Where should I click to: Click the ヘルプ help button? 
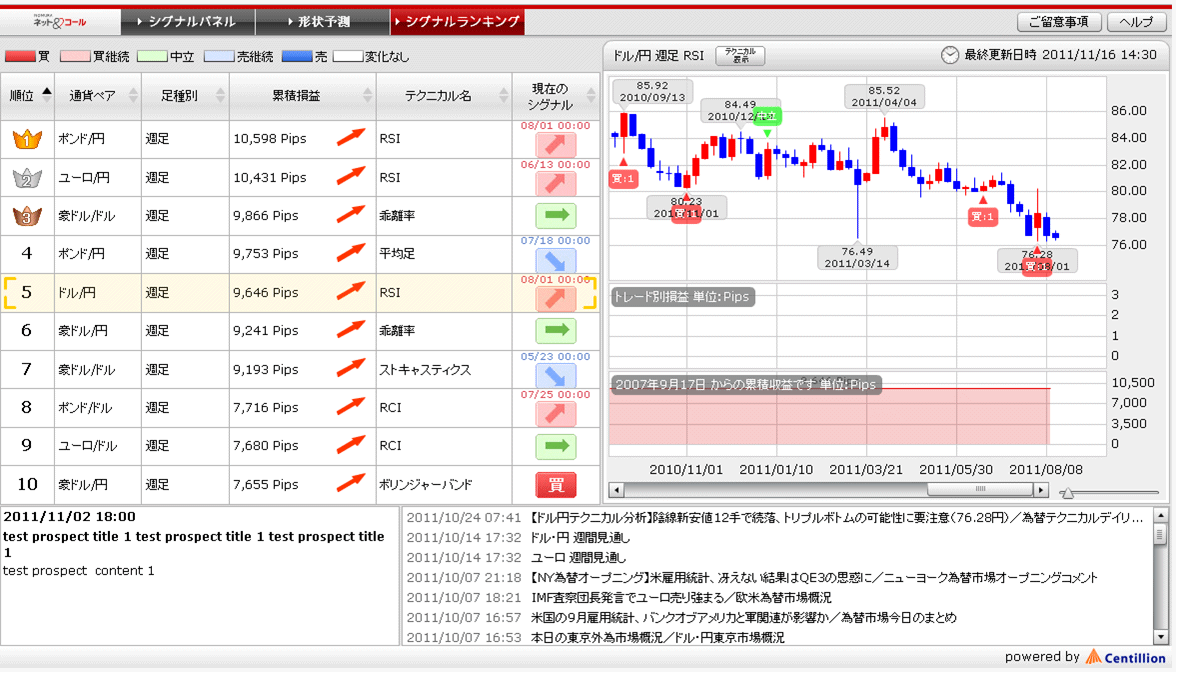click(1136, 22)
